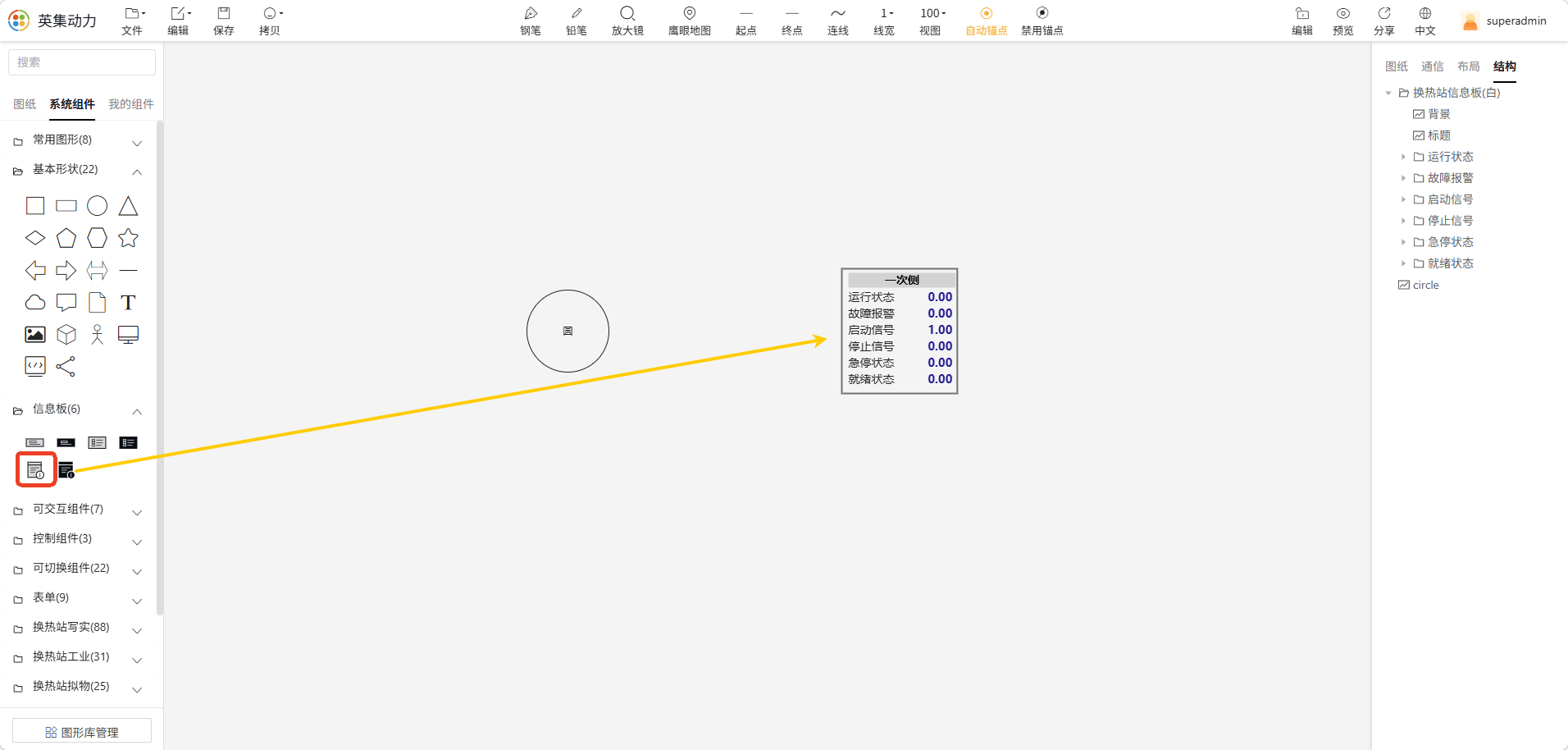The height and width of the screenshot is (750, 1568).
Task: Click the 图形库管理 button
Action: tap(82, 732)
